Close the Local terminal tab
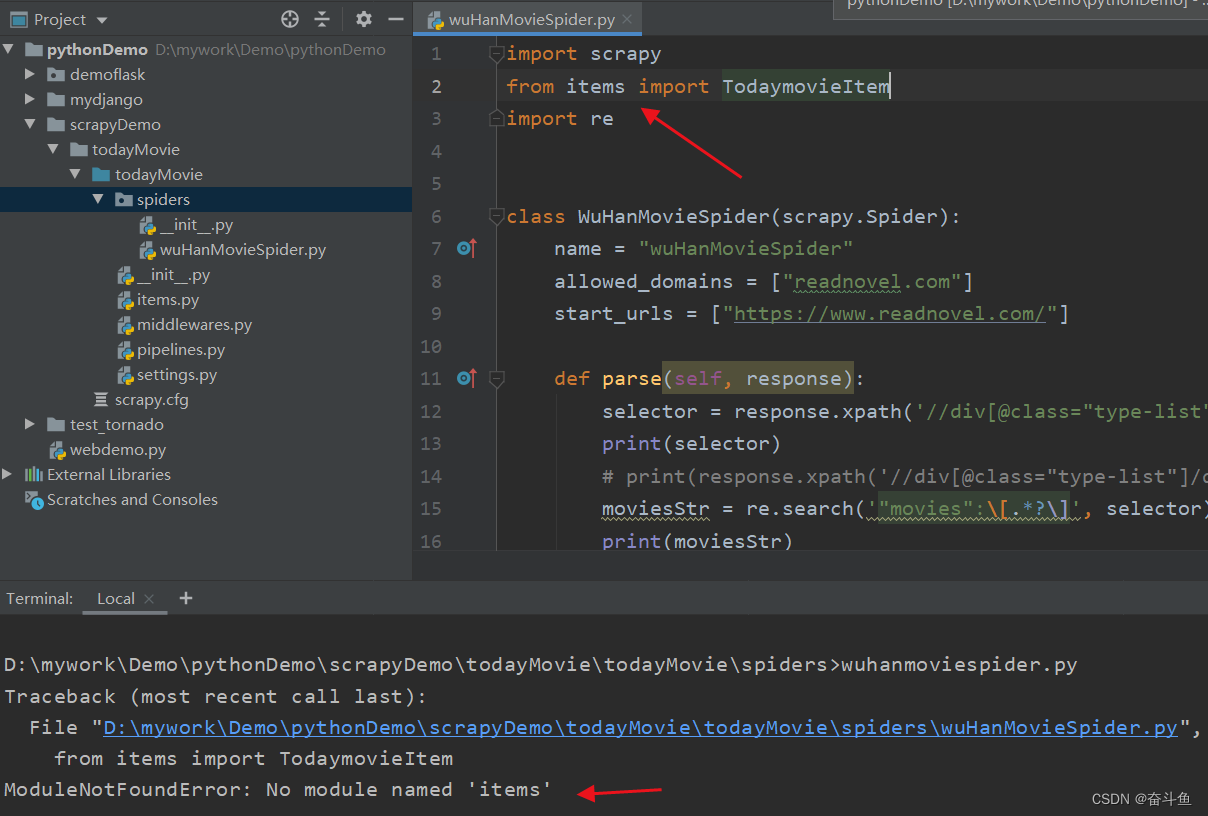The height and width of the screenshot is (816, 1208). pos(149,599)
